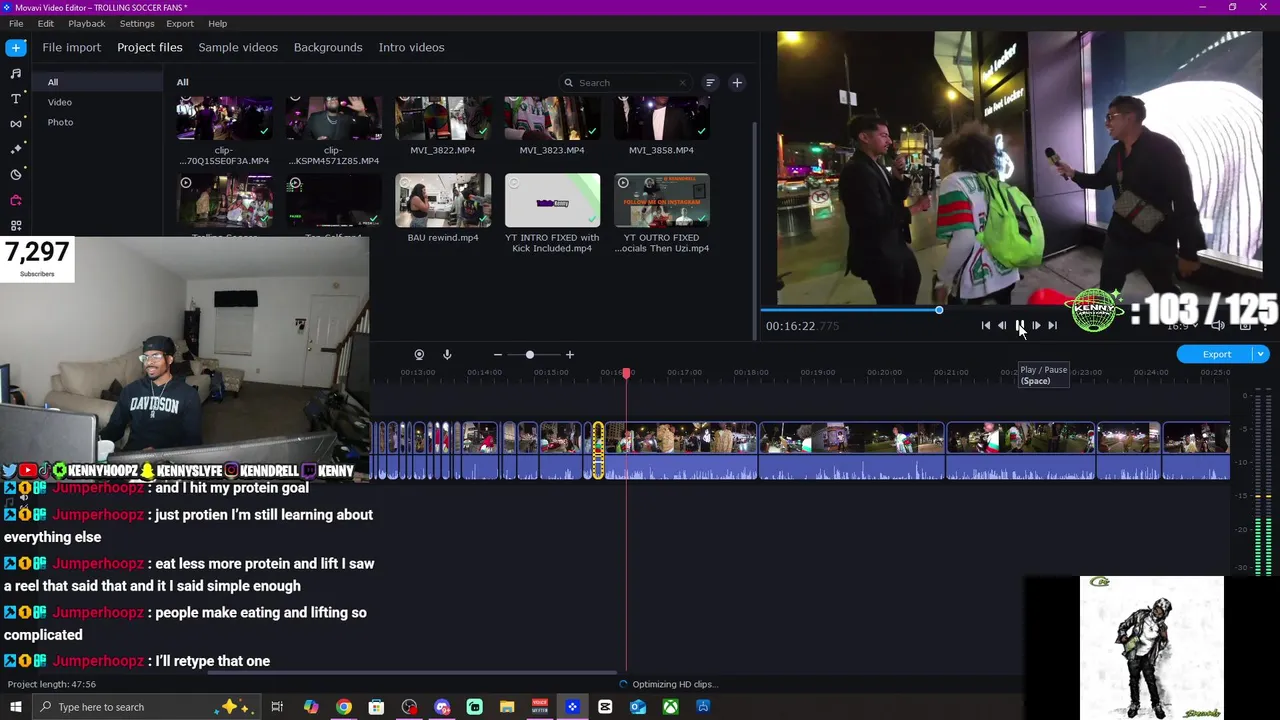Switch to the Sample videos tab

(238, 47)
